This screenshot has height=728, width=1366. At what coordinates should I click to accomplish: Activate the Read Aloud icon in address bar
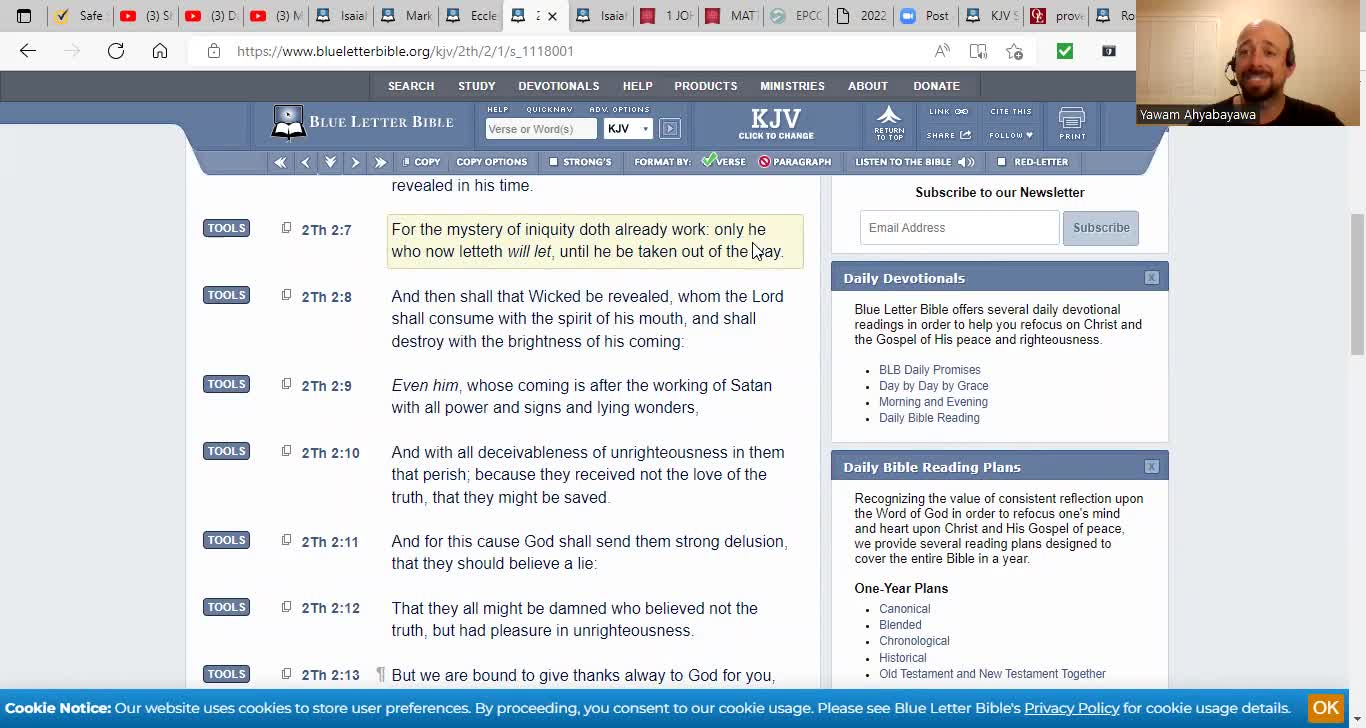pos(942,51)
